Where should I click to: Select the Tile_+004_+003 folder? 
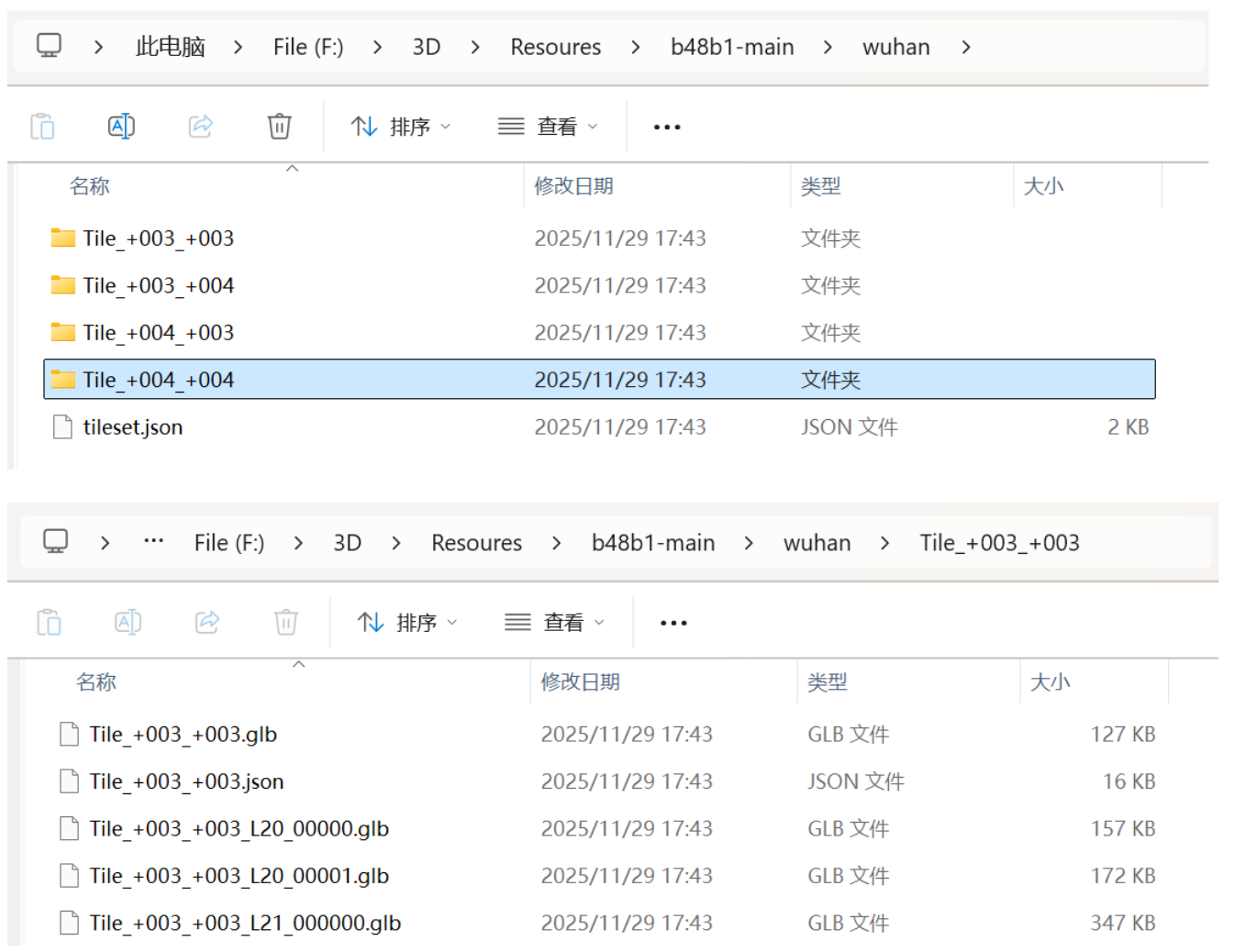pos(599,332)
